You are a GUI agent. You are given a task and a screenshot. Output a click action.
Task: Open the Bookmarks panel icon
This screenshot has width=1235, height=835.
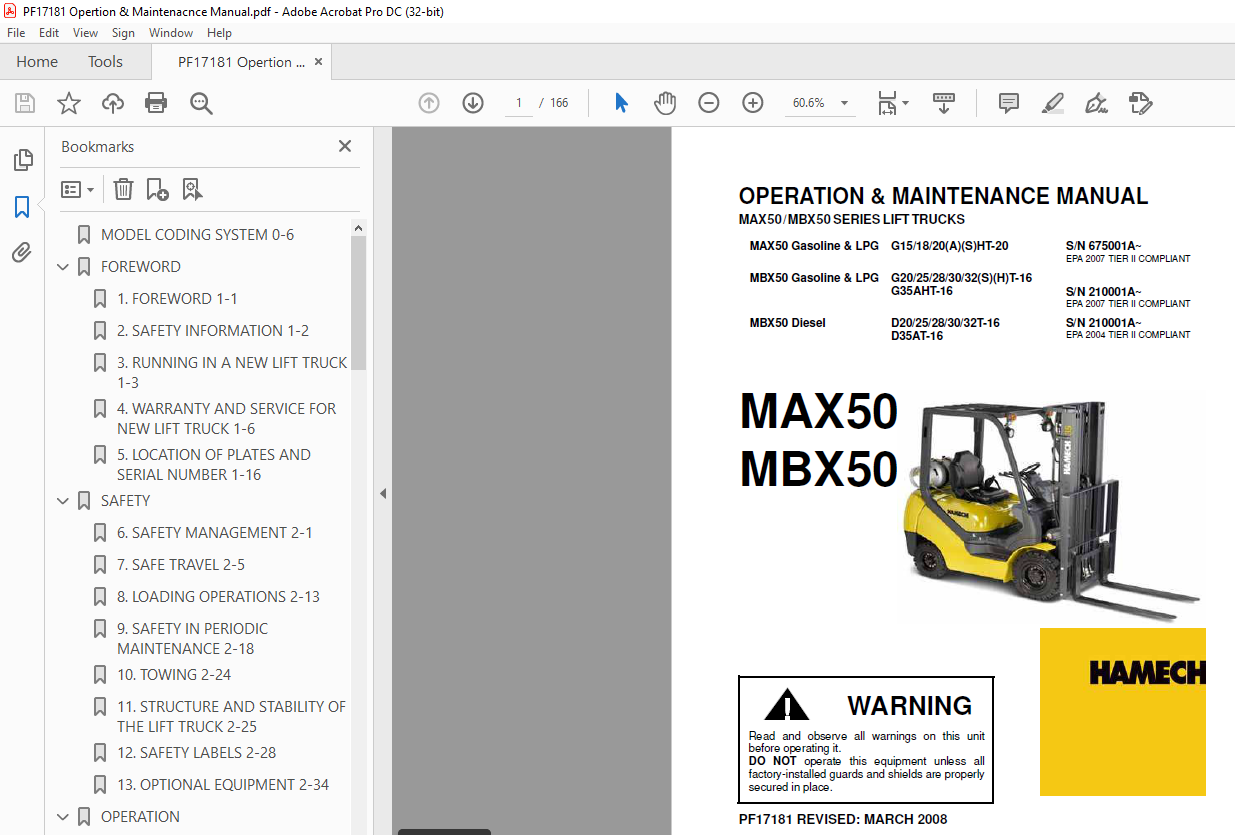pyautogui.click(x=22, y=207)
